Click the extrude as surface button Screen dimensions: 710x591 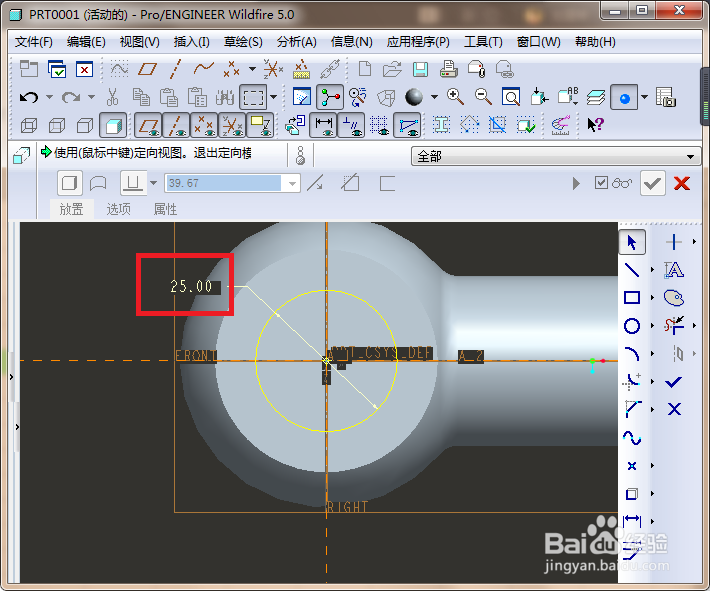pos(98,183)
